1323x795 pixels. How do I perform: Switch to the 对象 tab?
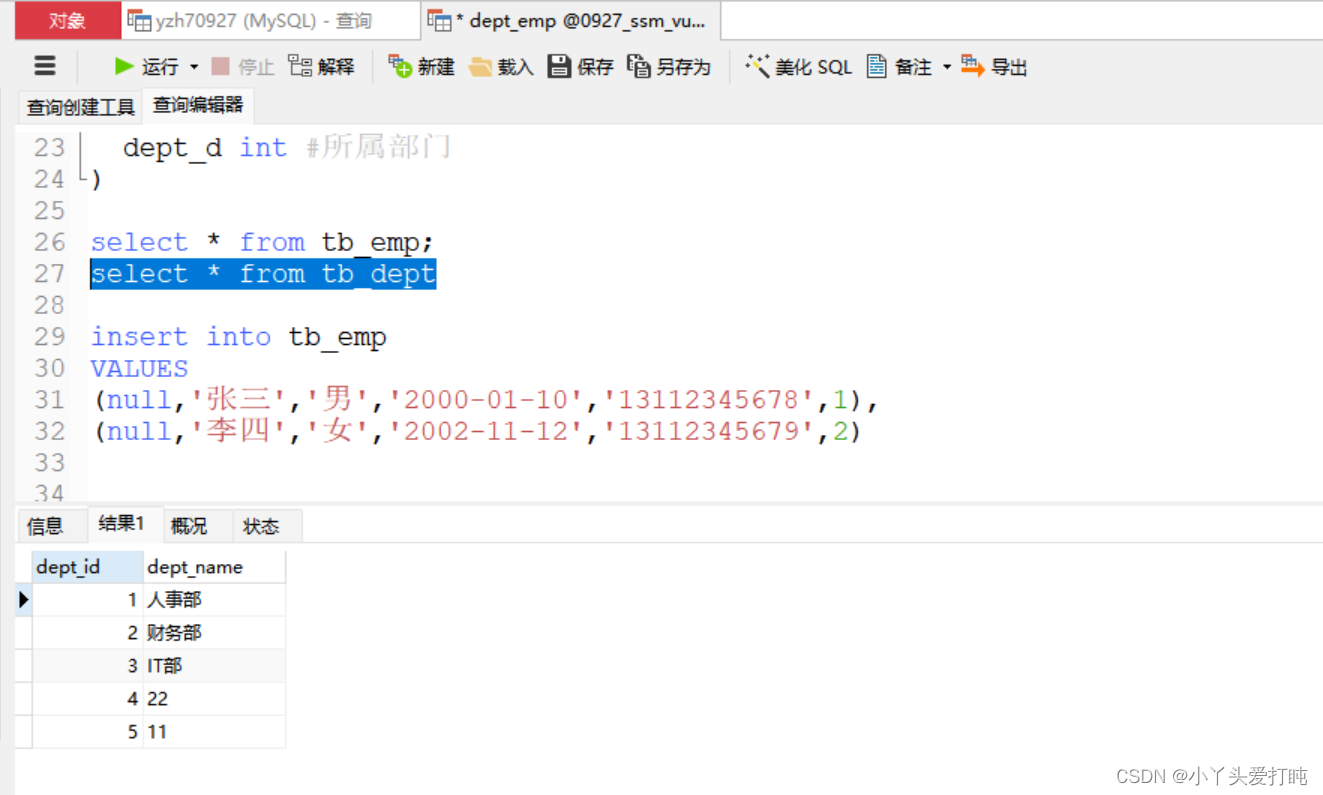pos(68,20)
